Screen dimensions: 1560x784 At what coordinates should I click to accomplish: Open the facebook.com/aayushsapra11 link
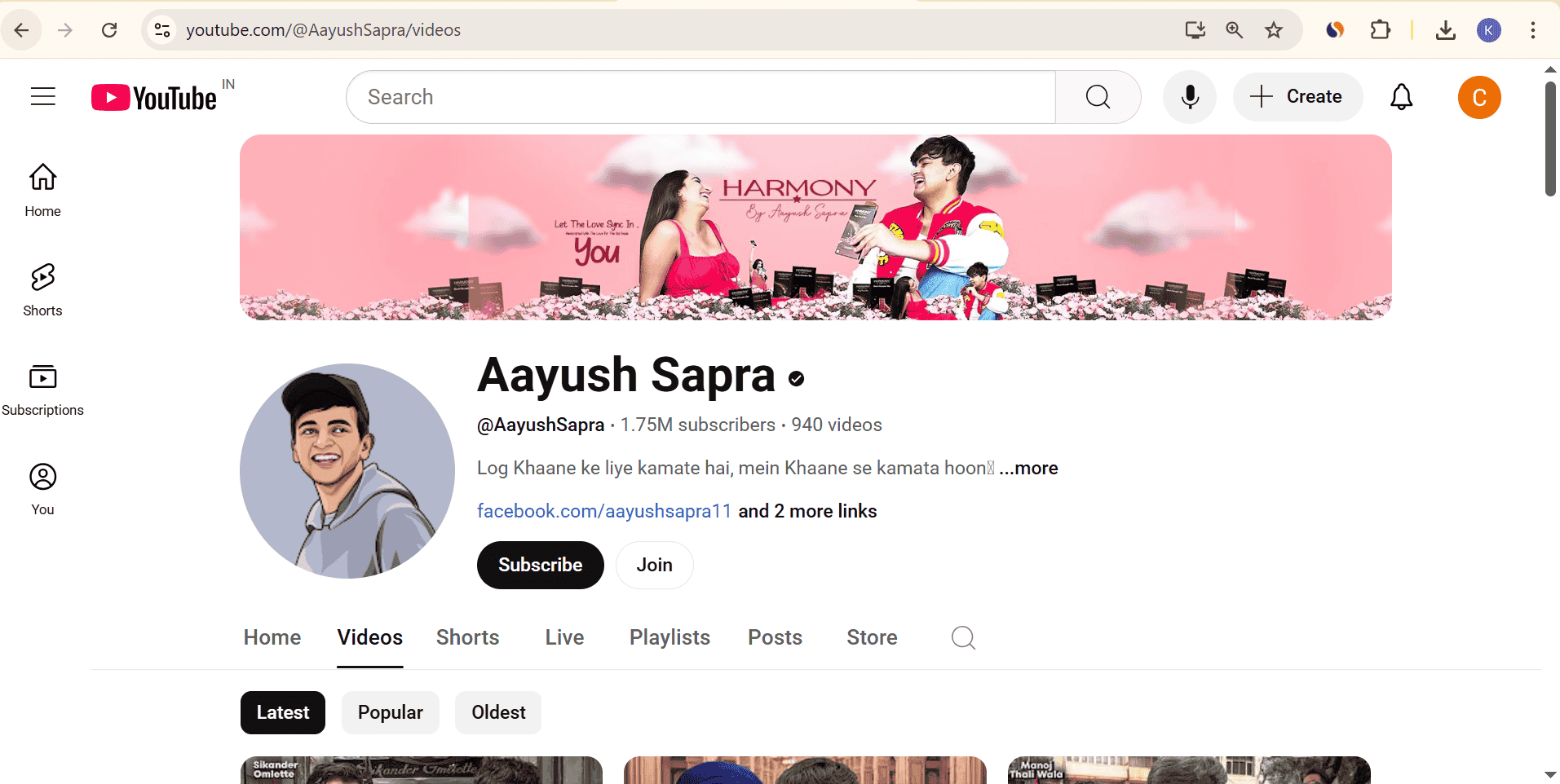pos(603,511)
